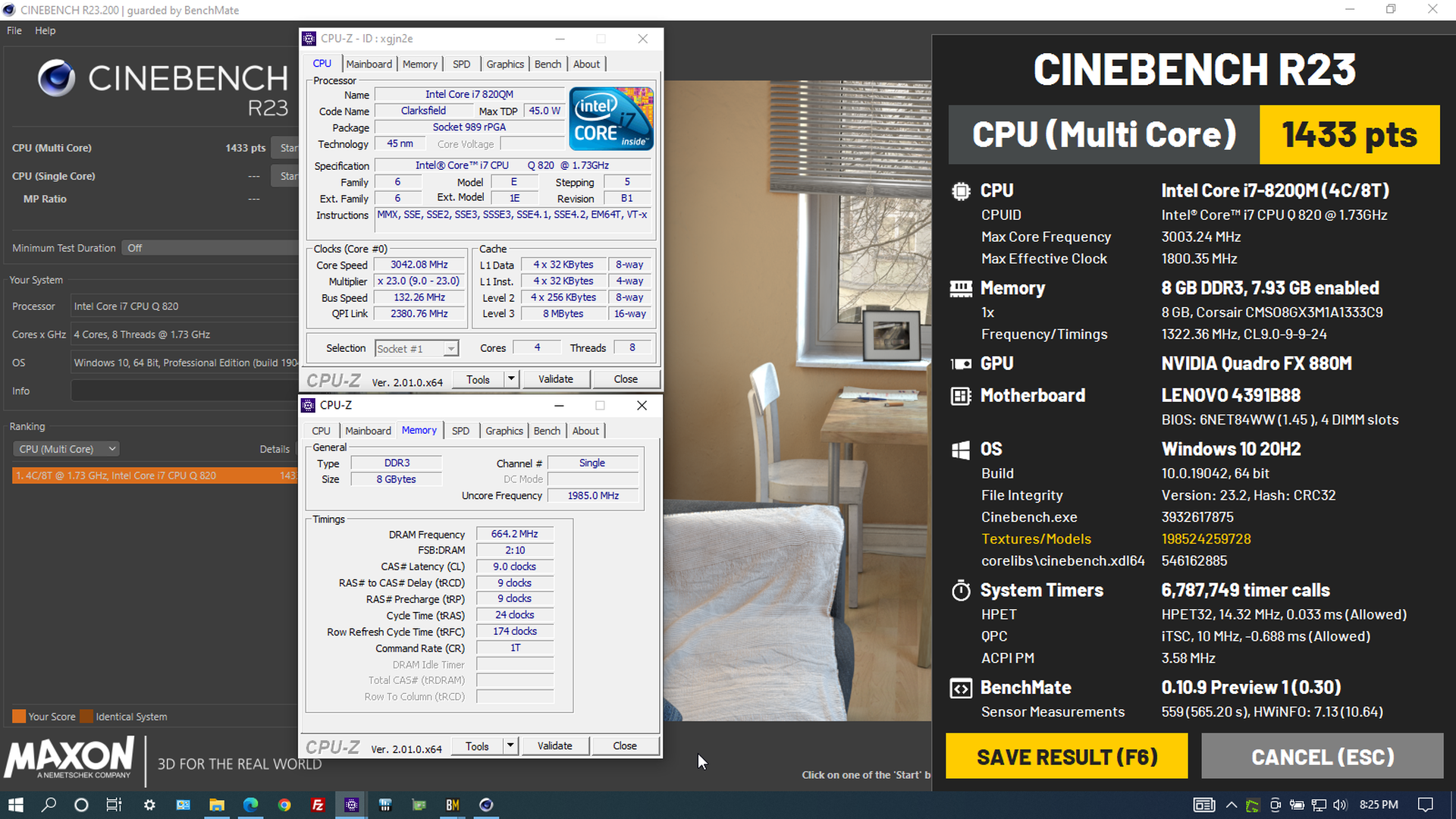Click Validate in lower CPU-Z window
The height and width of the screenshot is (819, 1456).
pyautogui.click(x=555, y=746)
